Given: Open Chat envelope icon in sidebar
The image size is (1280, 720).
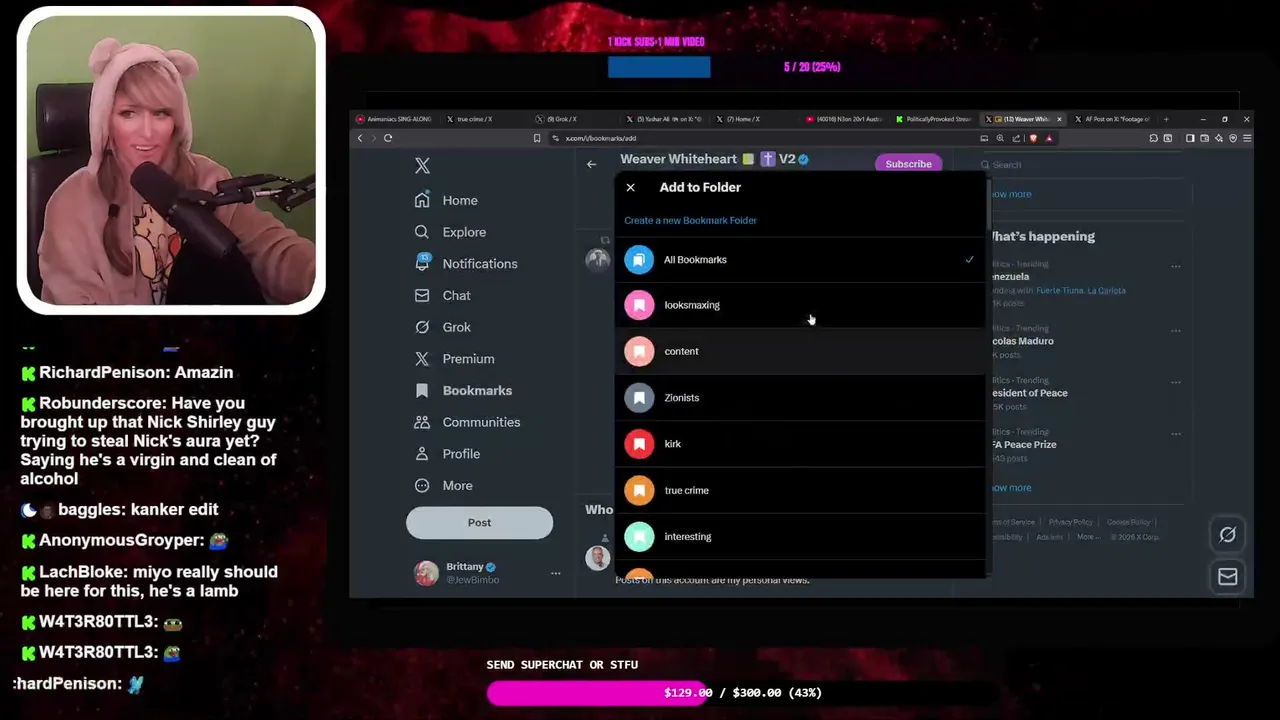Looking at the screenshot, I should pyautogui.click(x=422, y=295).
